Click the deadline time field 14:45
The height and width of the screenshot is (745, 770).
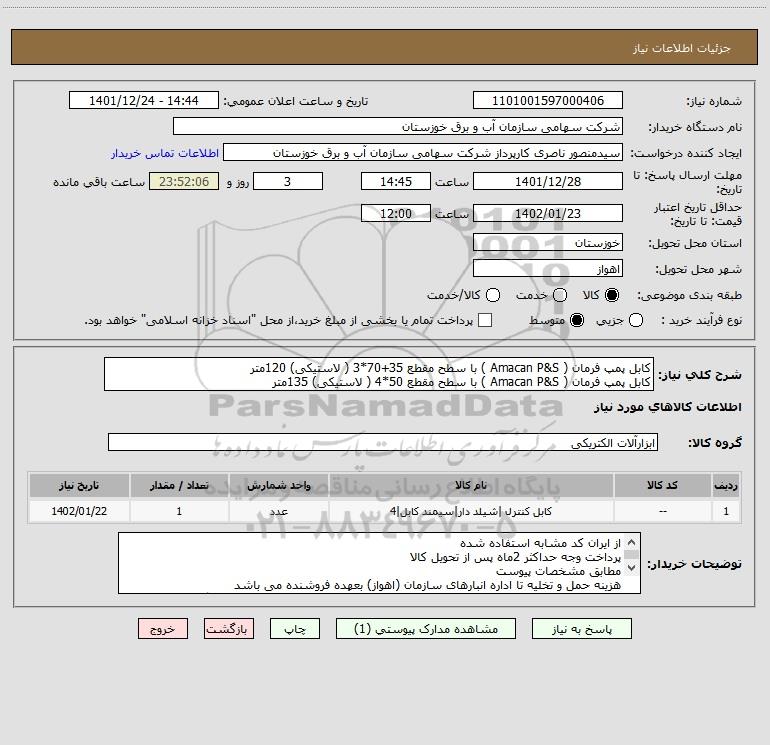[396, 181]
